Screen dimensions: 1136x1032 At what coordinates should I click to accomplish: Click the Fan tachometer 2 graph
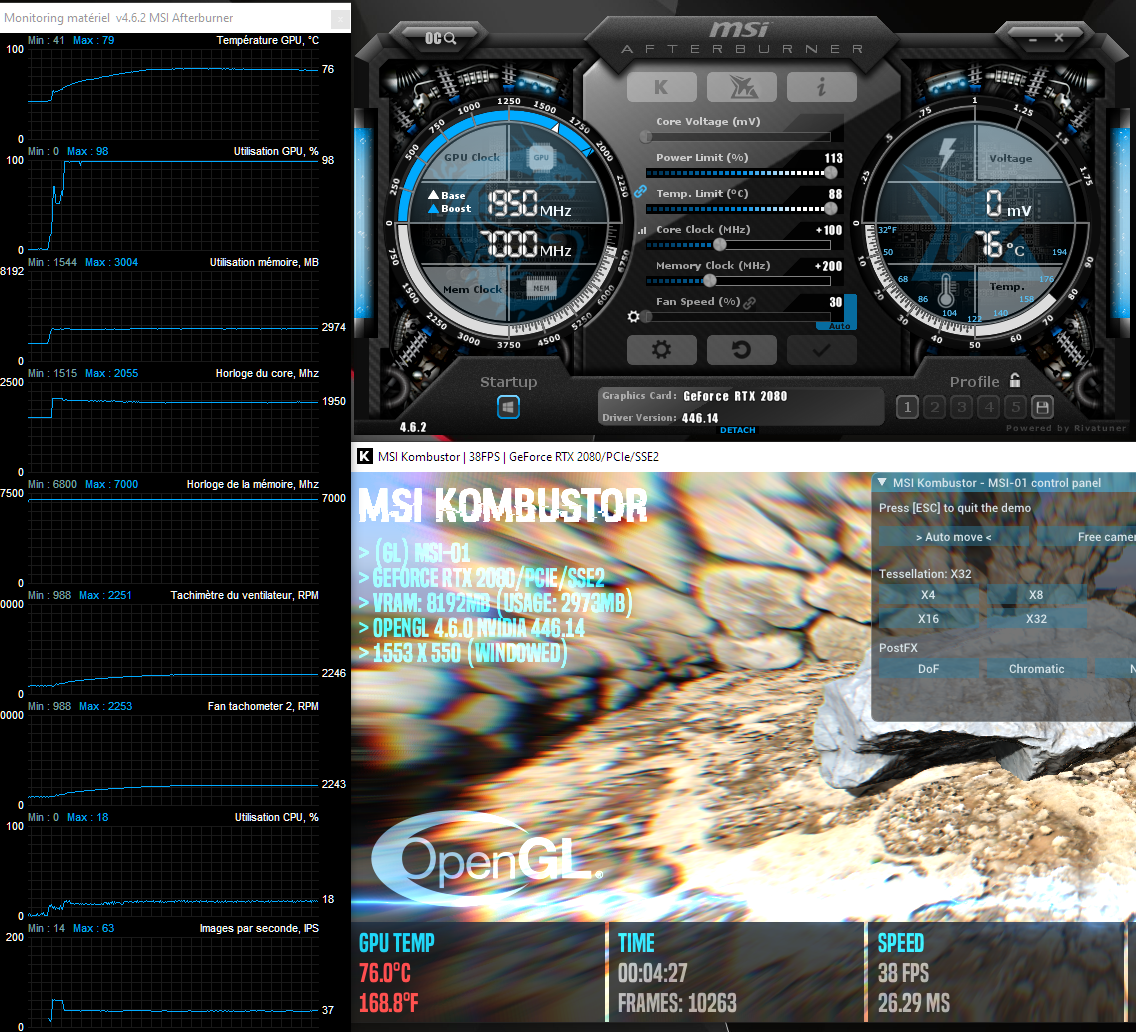[173, 760]
